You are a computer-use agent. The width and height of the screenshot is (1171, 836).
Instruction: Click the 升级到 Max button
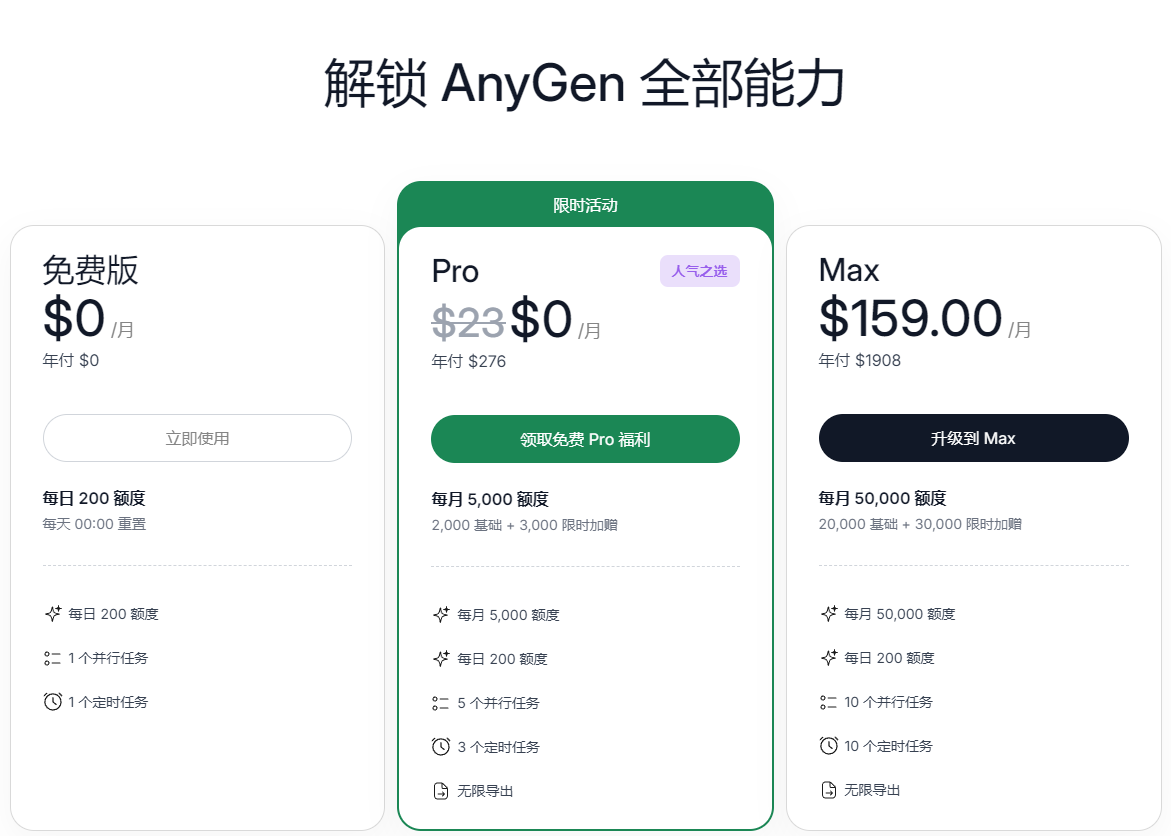tap(973, 437)
